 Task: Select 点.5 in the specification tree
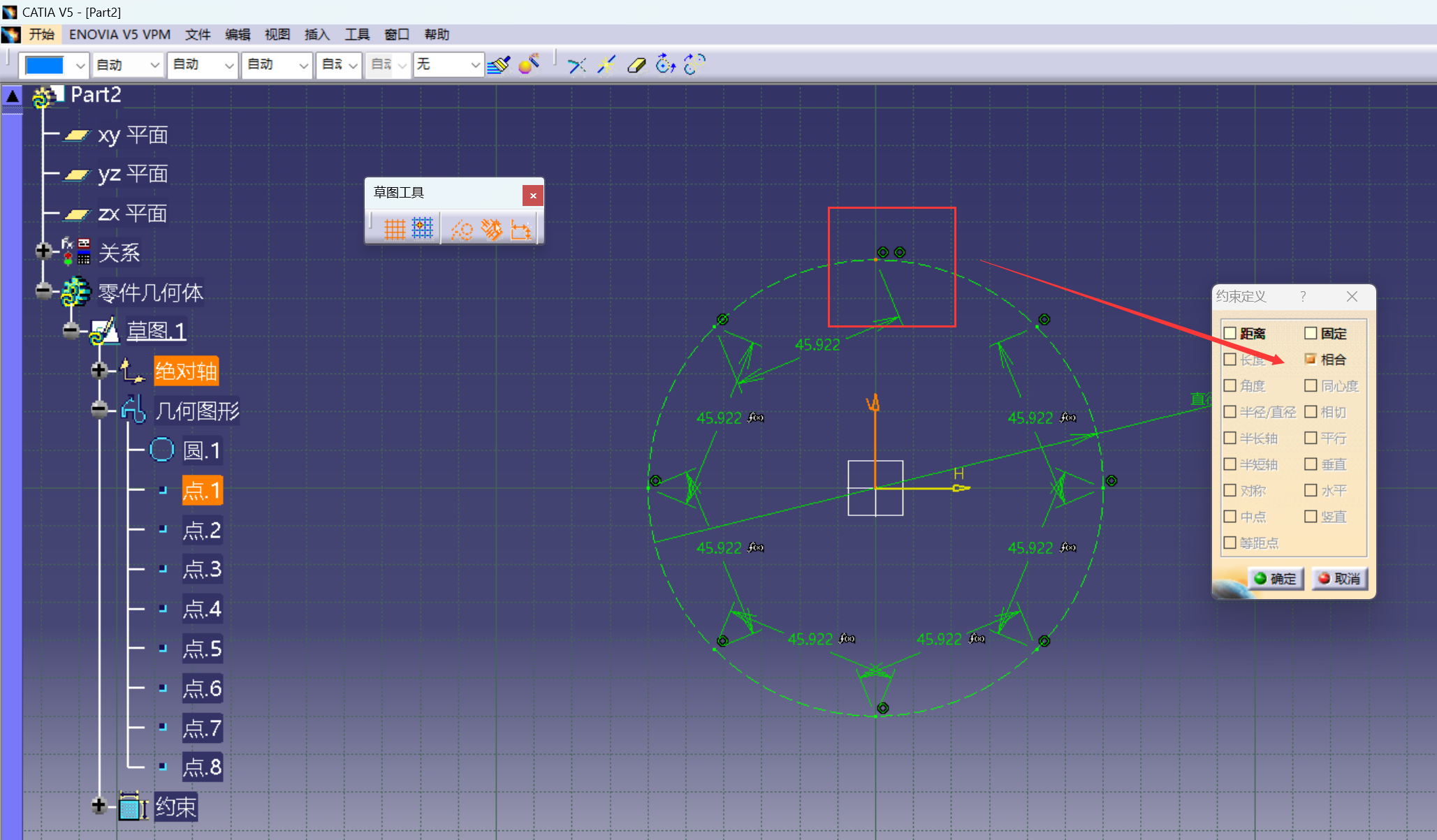[202, 649]
